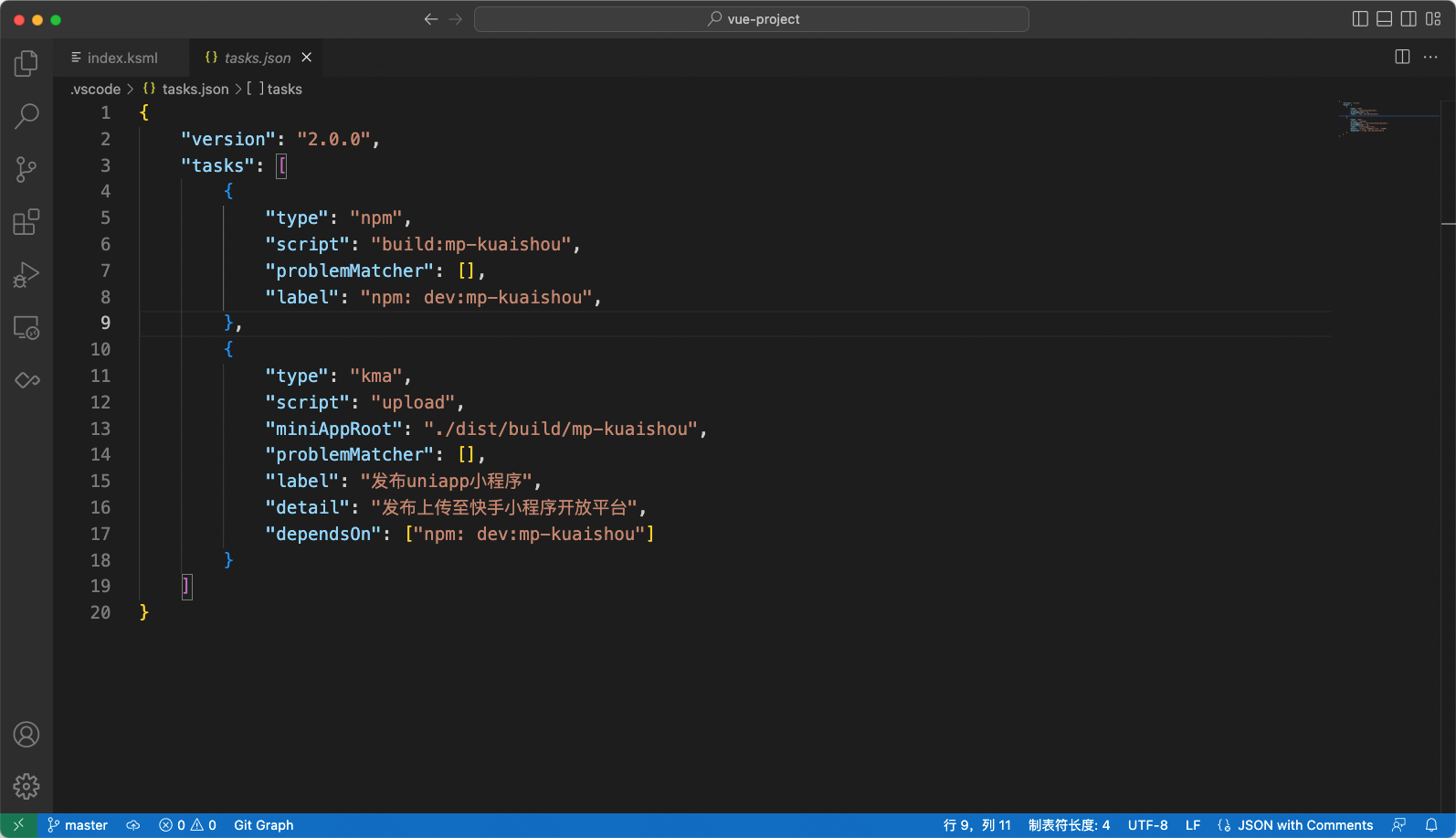Click the "dependsOn" key on line 17
The width and height of the screenshot is (1456, 838).
click(x=323, y=534)
